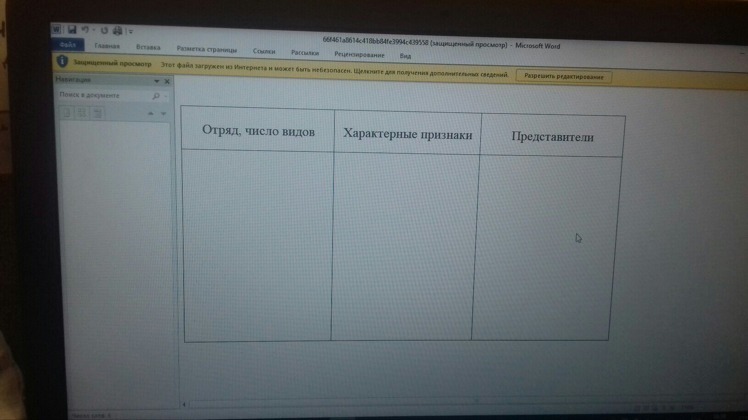Click the Отряд, число видов header cell
This screenshot has width=748, height=420.
coord(258,130)
